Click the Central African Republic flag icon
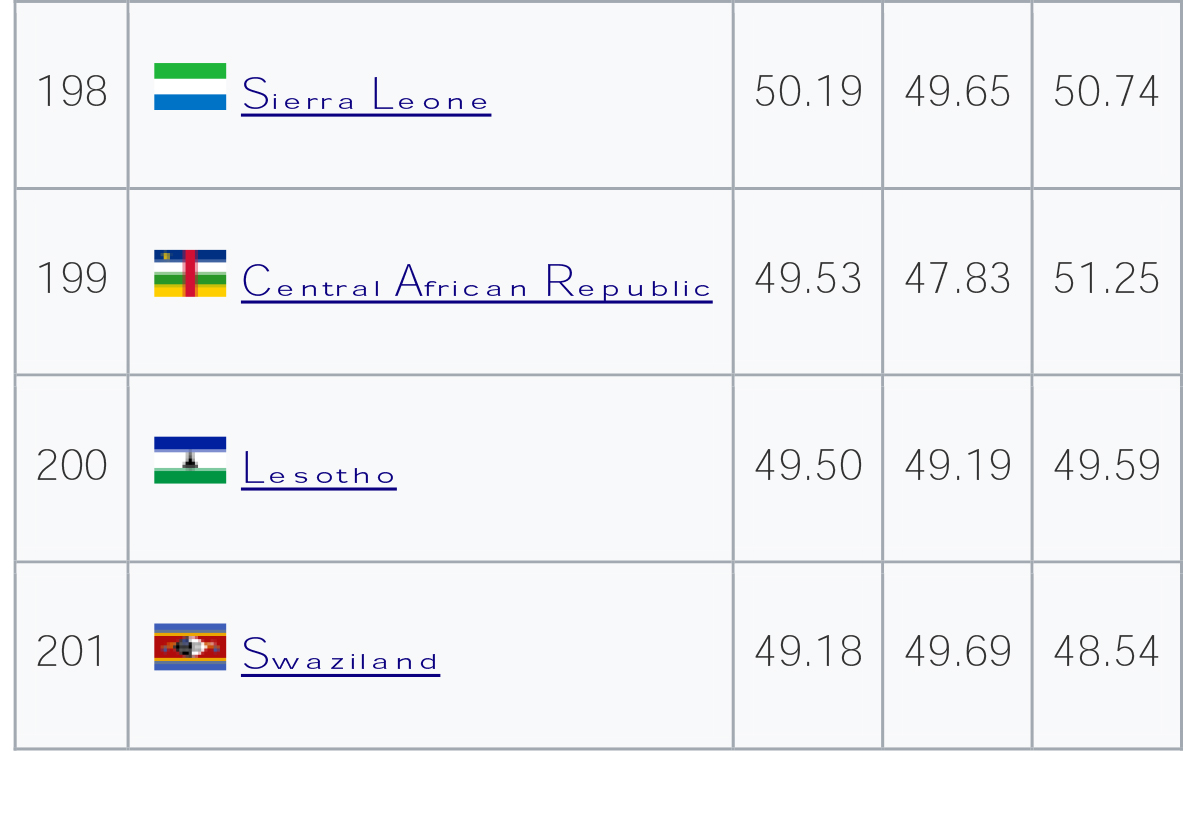Screen dimensions: 1183x817 point(190,273)
